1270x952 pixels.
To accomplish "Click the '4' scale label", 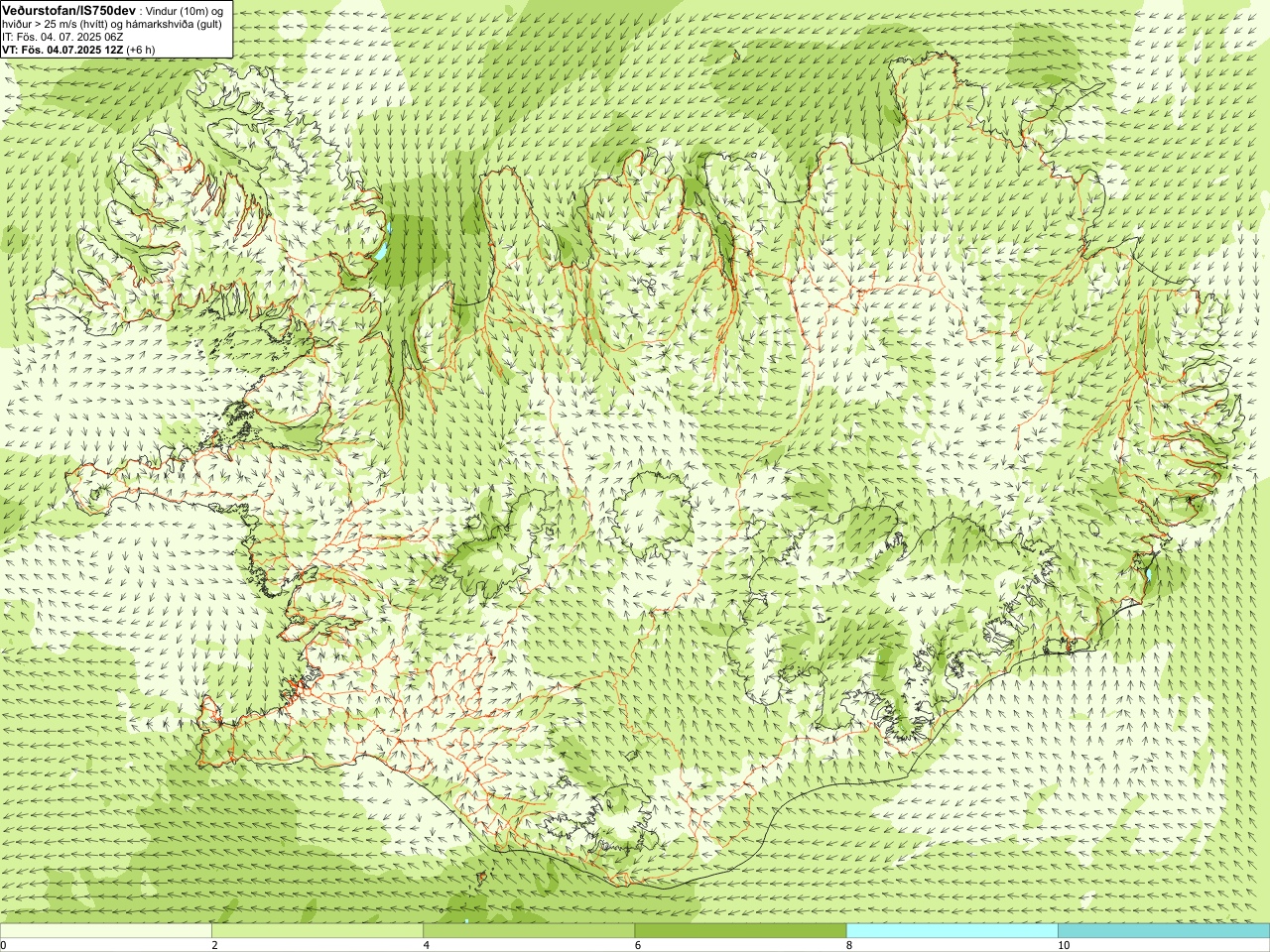I will tap(427, 945).
